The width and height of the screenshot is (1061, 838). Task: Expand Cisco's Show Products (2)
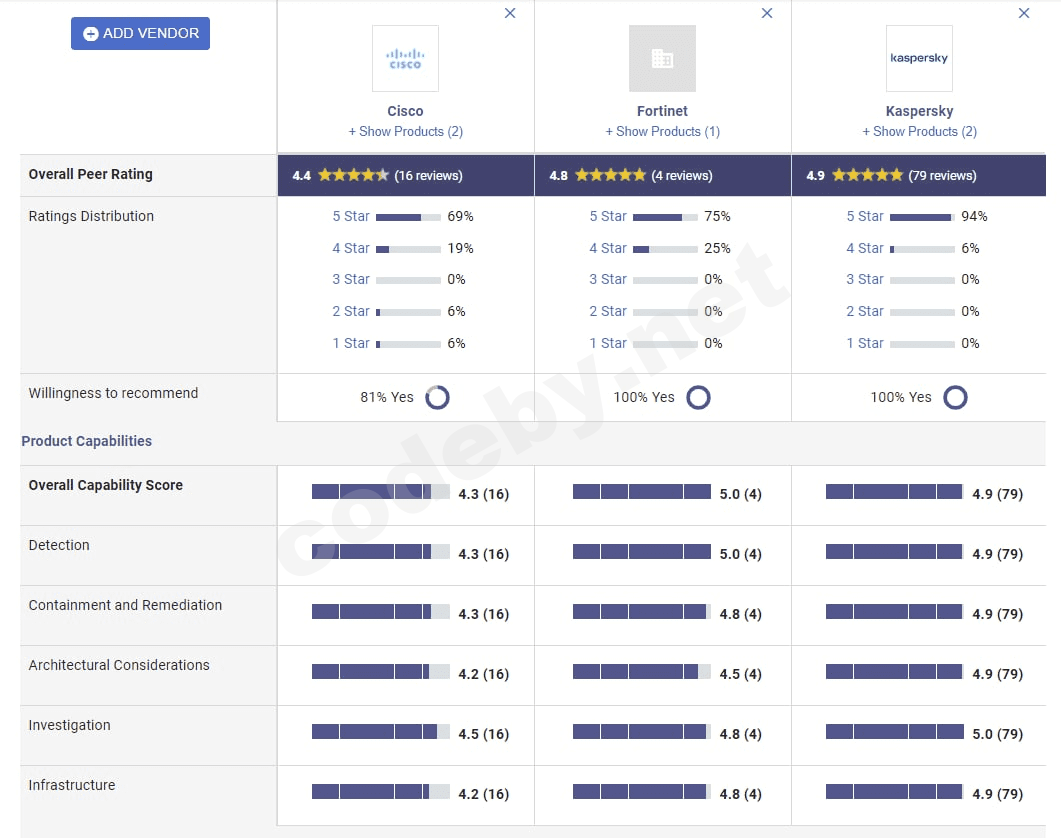click(x=405, y=131)
